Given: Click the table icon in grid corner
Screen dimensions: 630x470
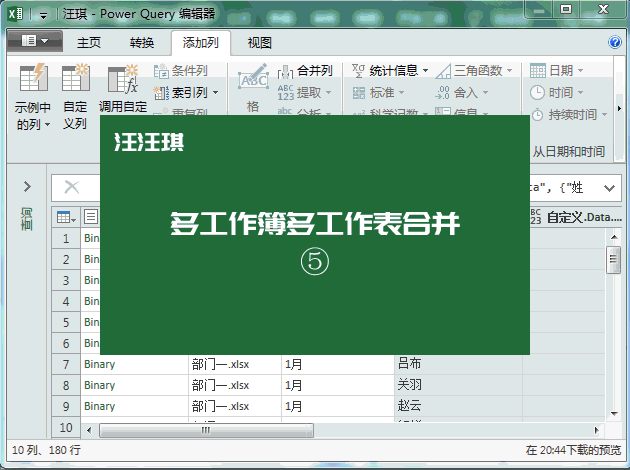Looking at the screenshot, I should click(x=66, y=217).
